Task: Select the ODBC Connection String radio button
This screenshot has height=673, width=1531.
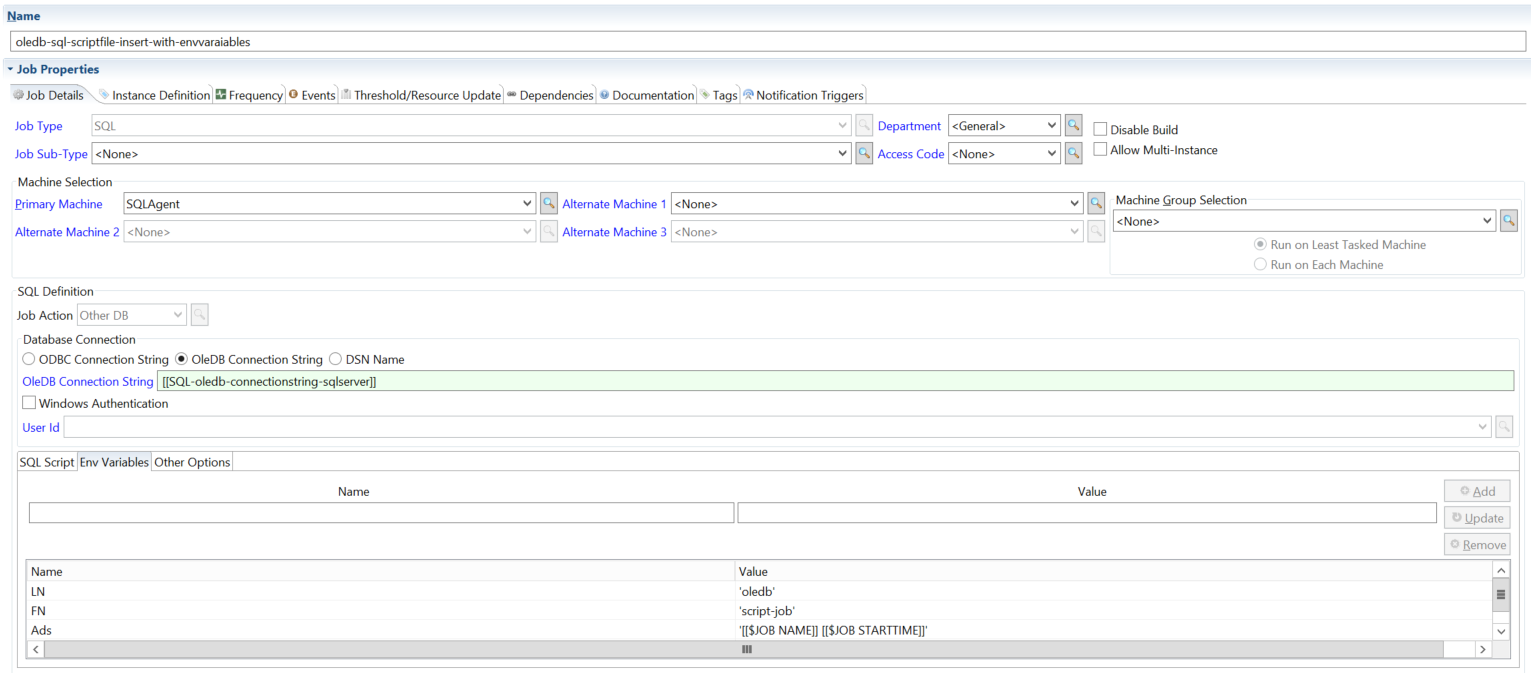Action: [x=29, y=359]
